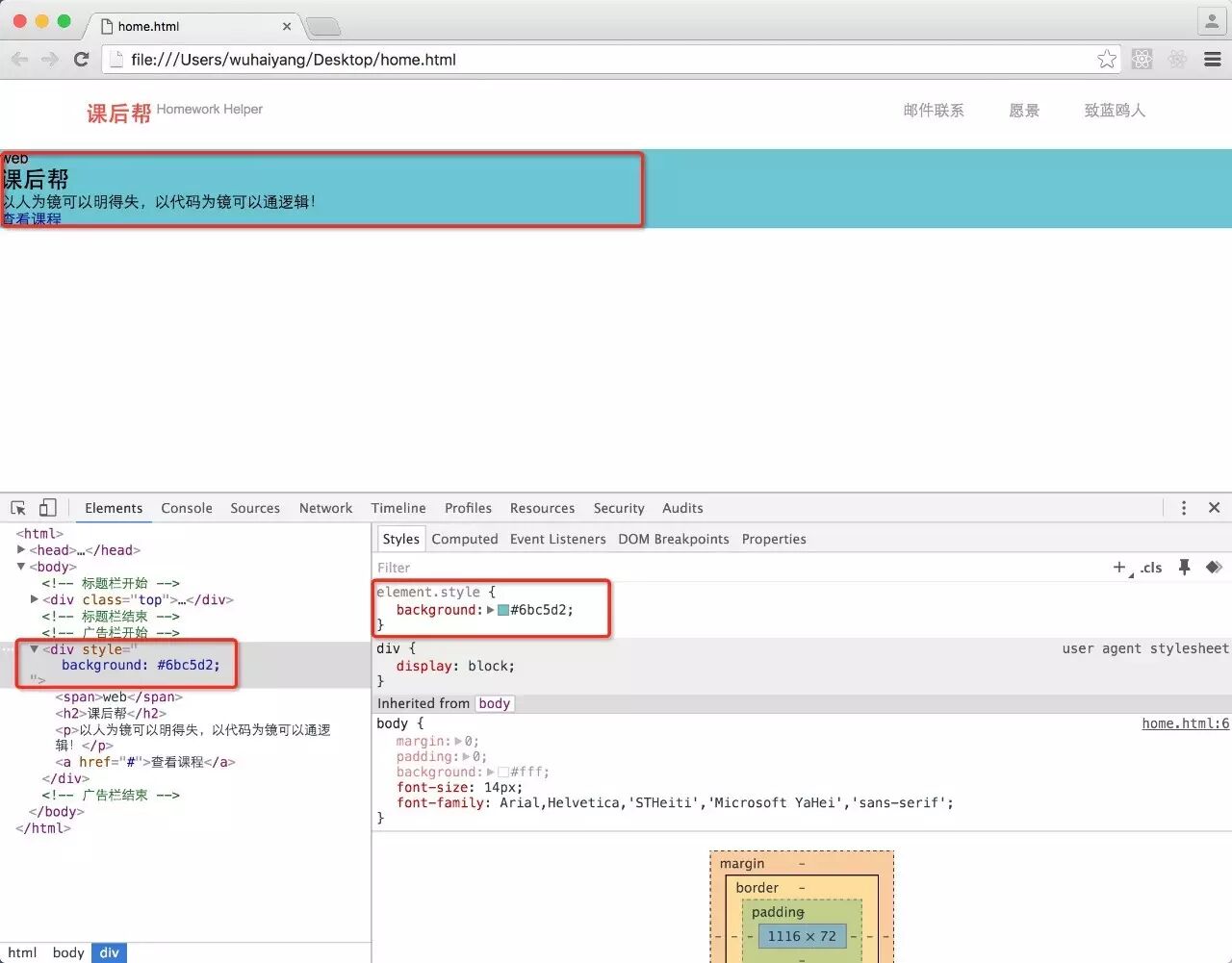
Task: Collapse the body node in DOM tree
Action: coord(21,567)
